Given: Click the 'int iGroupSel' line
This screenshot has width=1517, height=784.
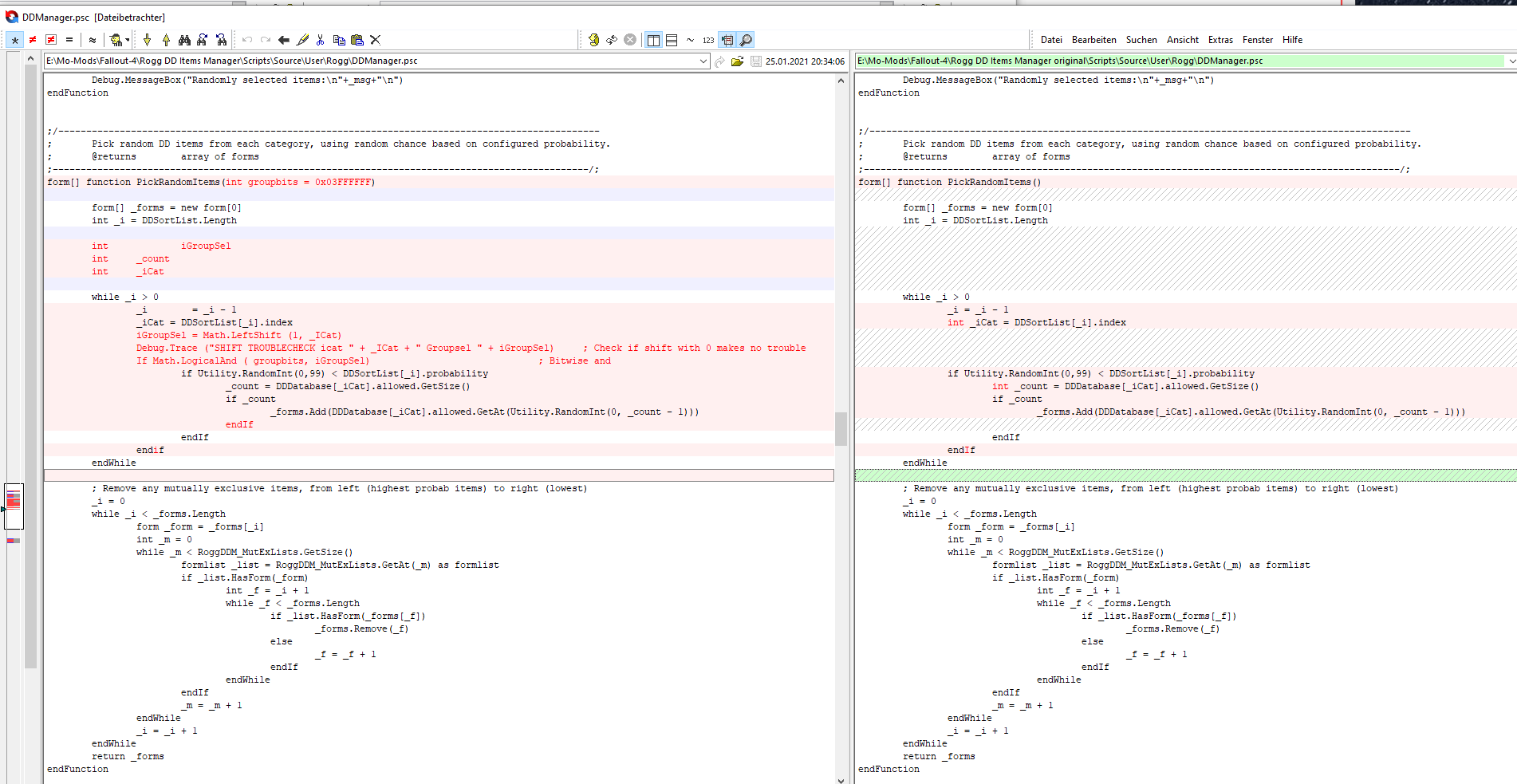Looking at the screenshot, I should 161,246.
